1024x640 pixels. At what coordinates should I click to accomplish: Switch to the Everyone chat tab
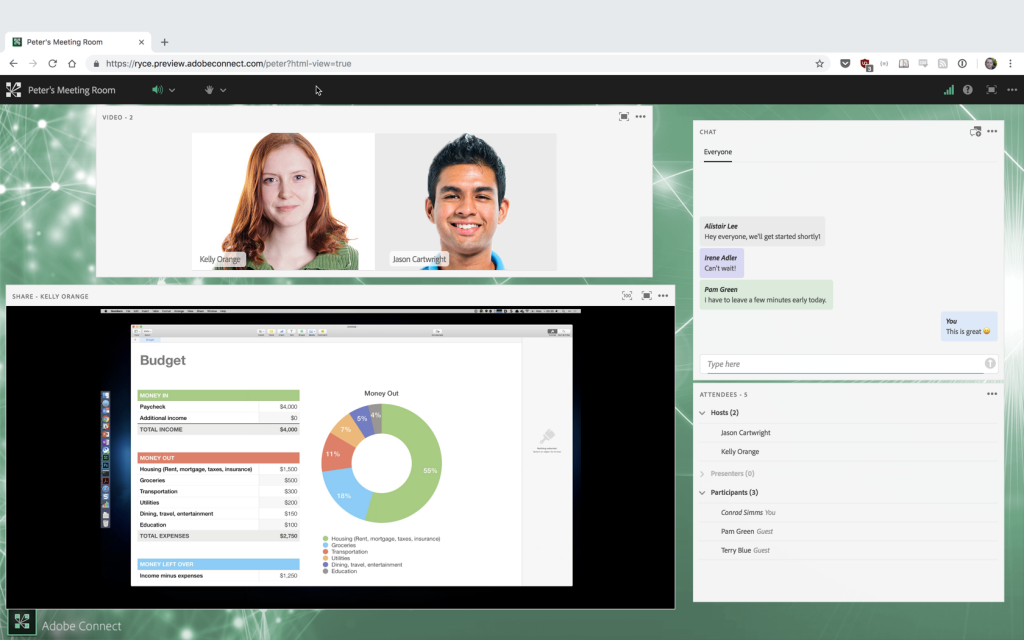tap(719, 152)
